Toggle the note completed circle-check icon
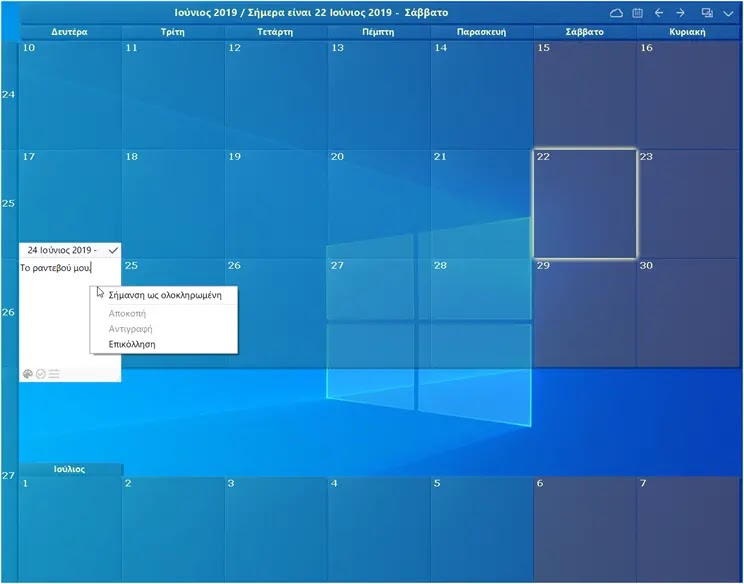This screenshot has height=584, width=744. tap(41, 374)
